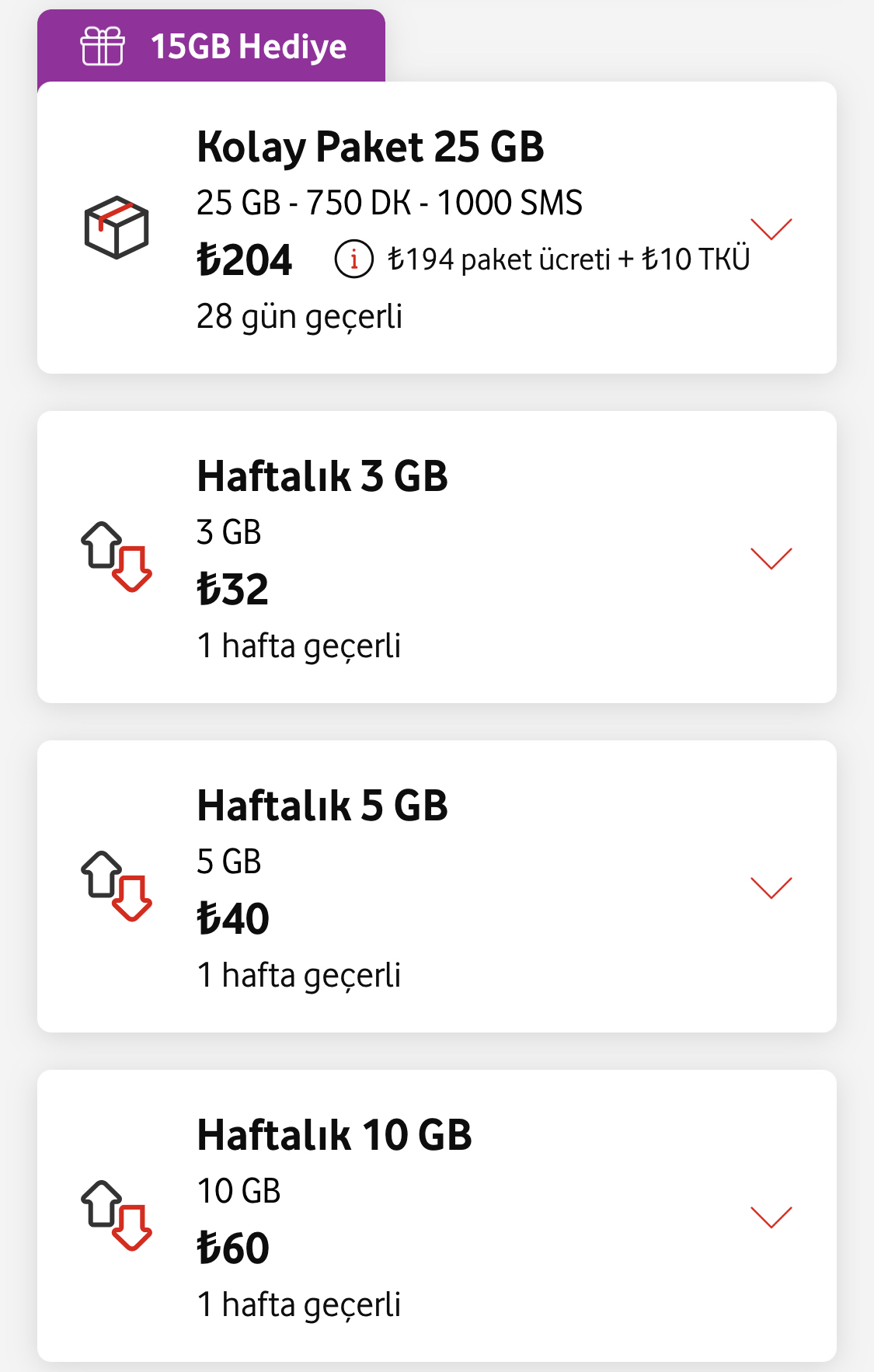Open info icon next to ₺204 price
Image resolution: width=874 pixels, height=1372 pixels.
[353, 259]
